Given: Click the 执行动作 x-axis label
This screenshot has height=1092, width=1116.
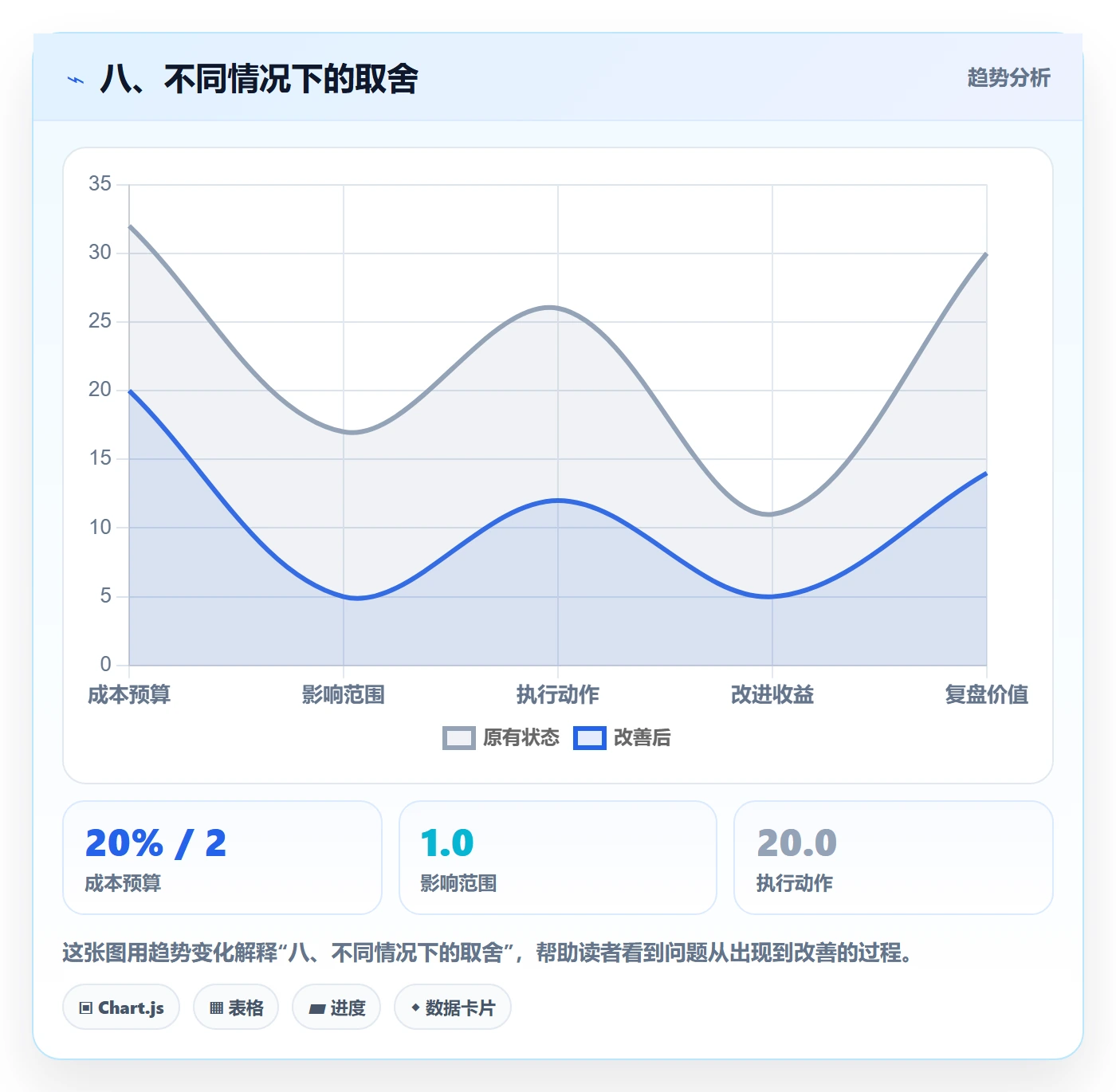Looking at the screenshot, I should 558,695.
